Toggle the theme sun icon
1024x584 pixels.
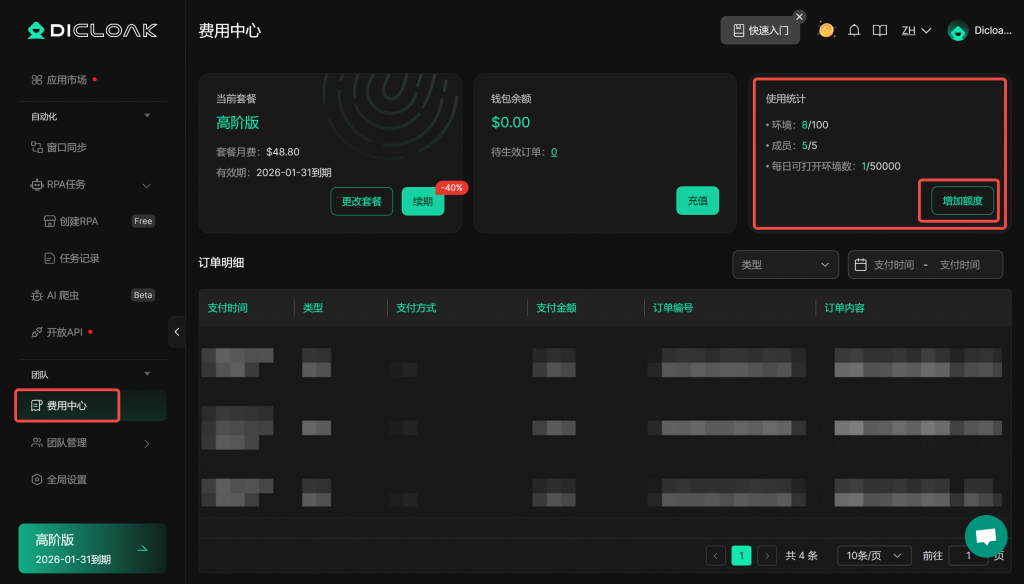826,30
